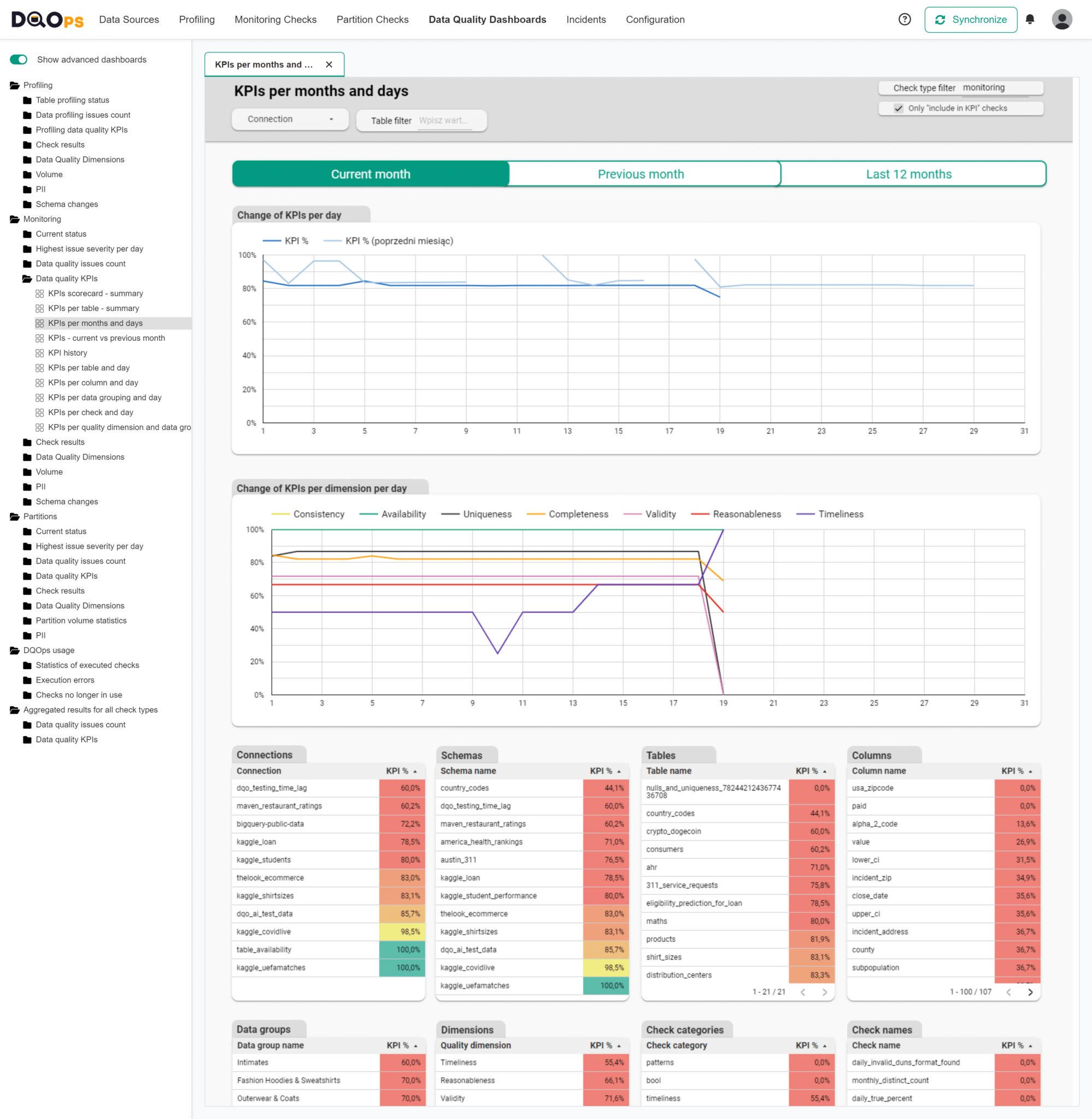Click the Data quality KPIs folder icon under Monitoring
Viewport: 1092px width, 1119px height.
(26, 279)
